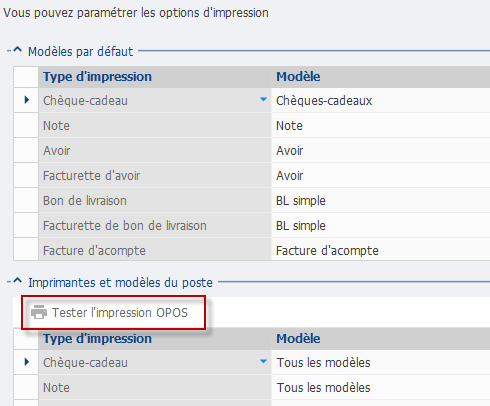Click Modèle column header in lower table
The image size is (490, 406).
click(x=298, y=339)
